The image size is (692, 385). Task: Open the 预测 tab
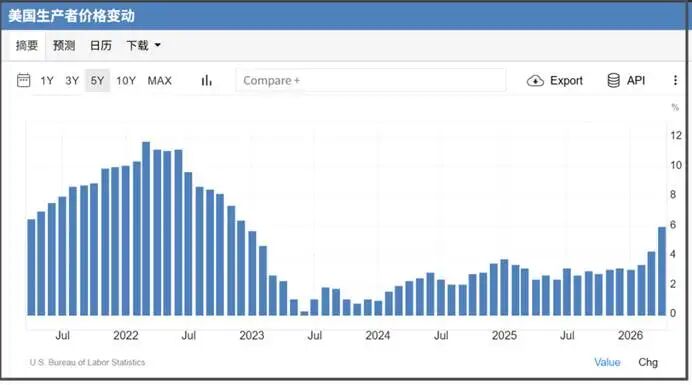(64, 45)
